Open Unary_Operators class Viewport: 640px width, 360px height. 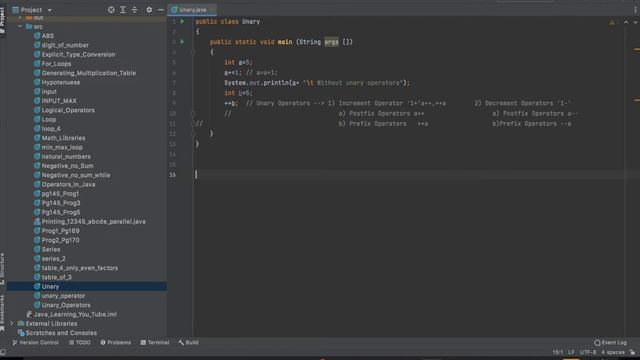point(66,305)
